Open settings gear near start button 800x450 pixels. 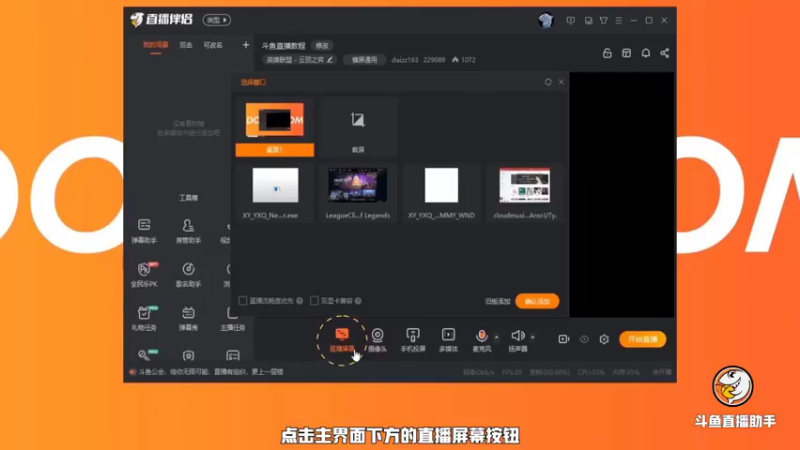coord(604,339)
